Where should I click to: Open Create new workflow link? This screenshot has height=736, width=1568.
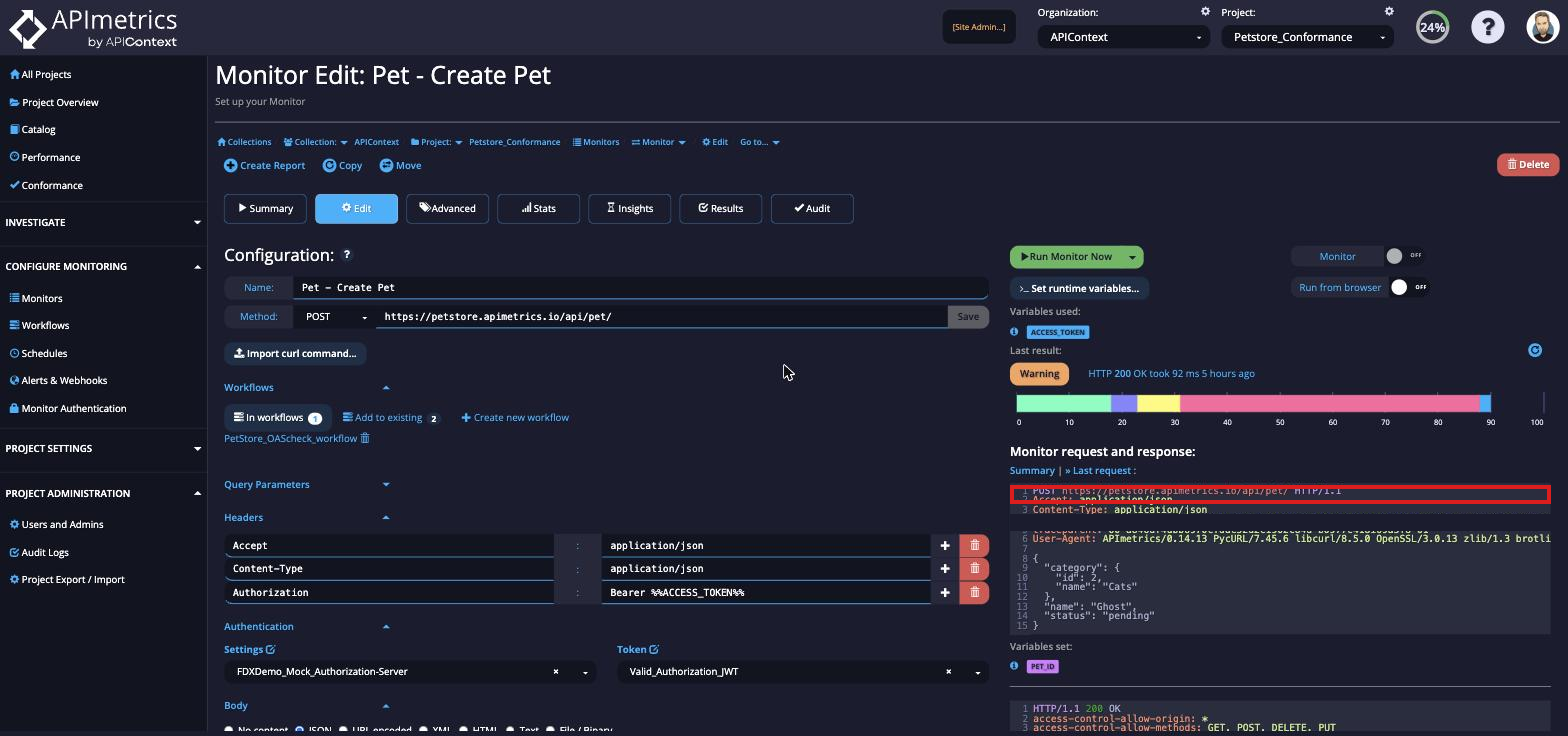click(x=515, y=417)
